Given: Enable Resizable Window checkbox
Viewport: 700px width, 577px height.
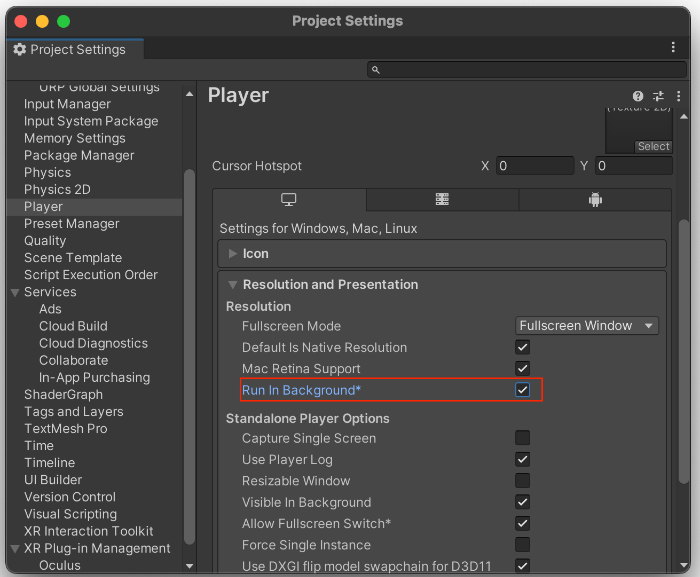Looking at the screenshot, I should pos(522,481).
